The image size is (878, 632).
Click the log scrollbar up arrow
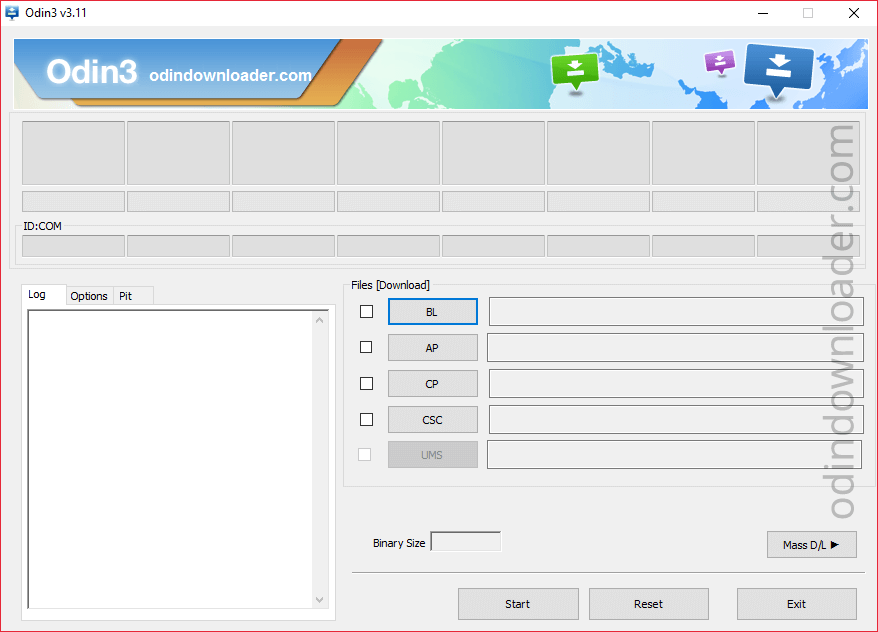tap(319, 320)
